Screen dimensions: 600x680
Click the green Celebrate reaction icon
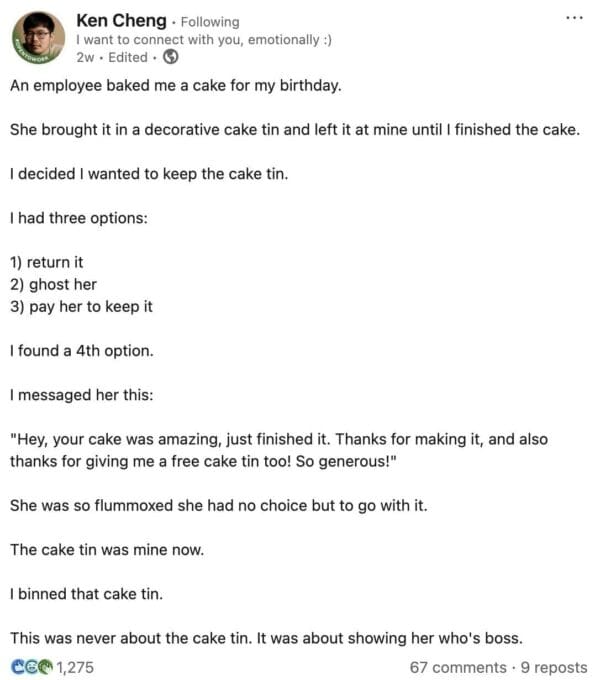pos(44,667)
